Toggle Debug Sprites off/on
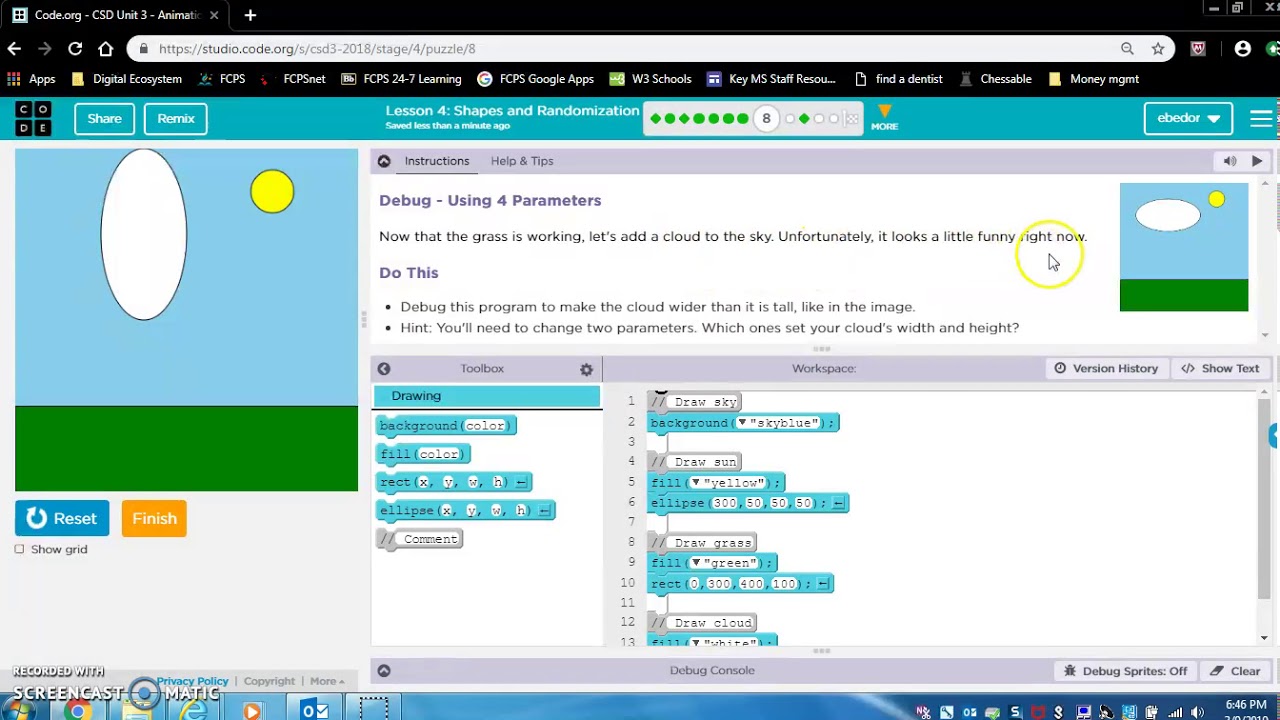1280x720 pixels. coord(1125,671)
